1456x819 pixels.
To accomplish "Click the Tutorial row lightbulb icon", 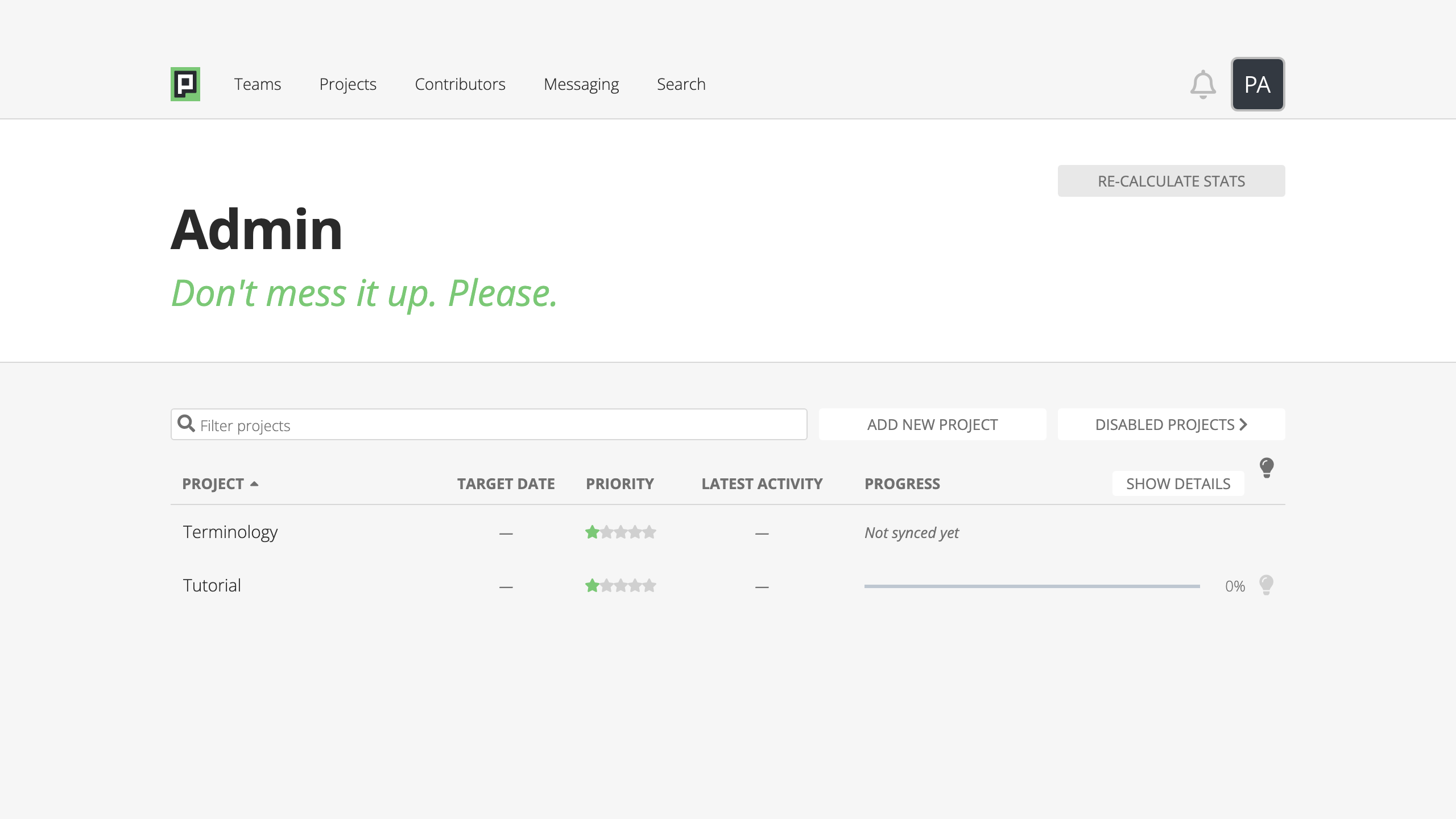I will (x=1266, y=585).
